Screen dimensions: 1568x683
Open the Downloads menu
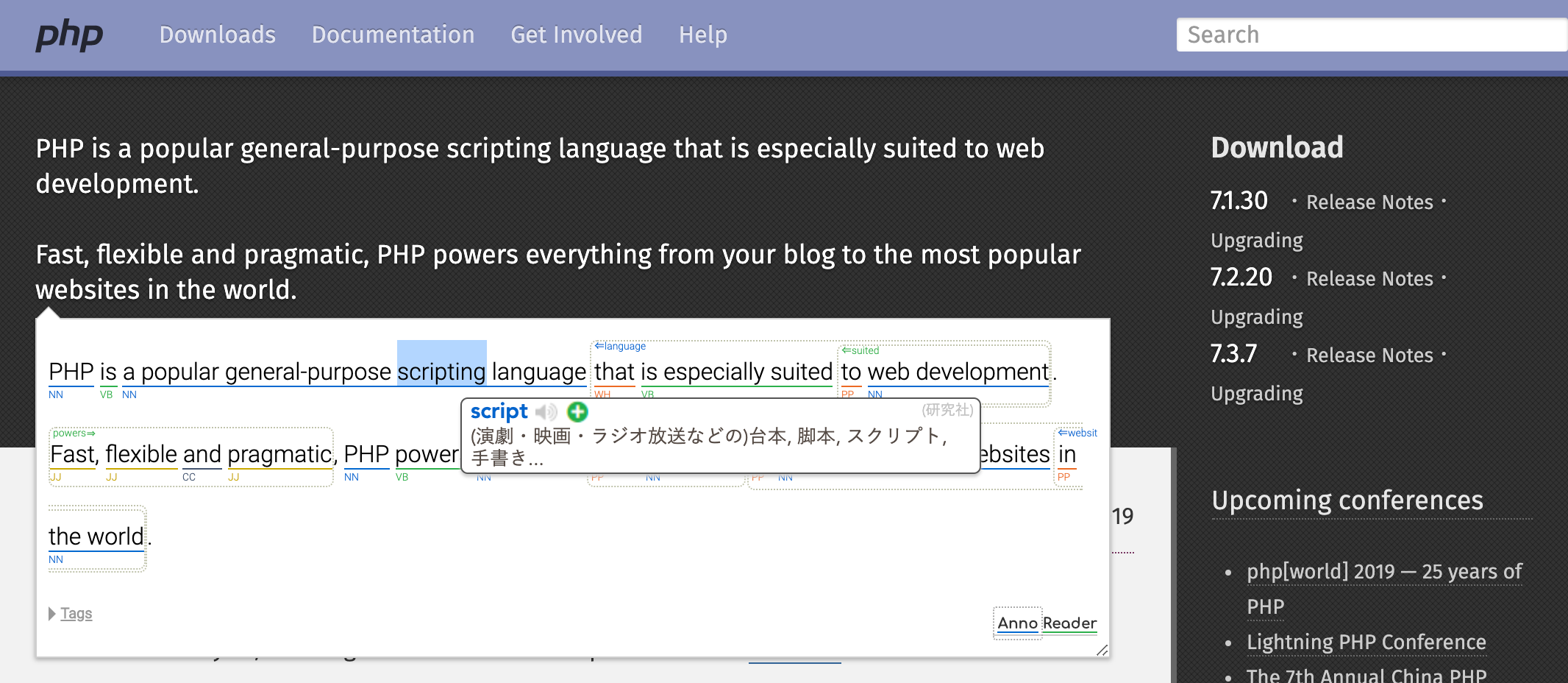coord(217,35)
